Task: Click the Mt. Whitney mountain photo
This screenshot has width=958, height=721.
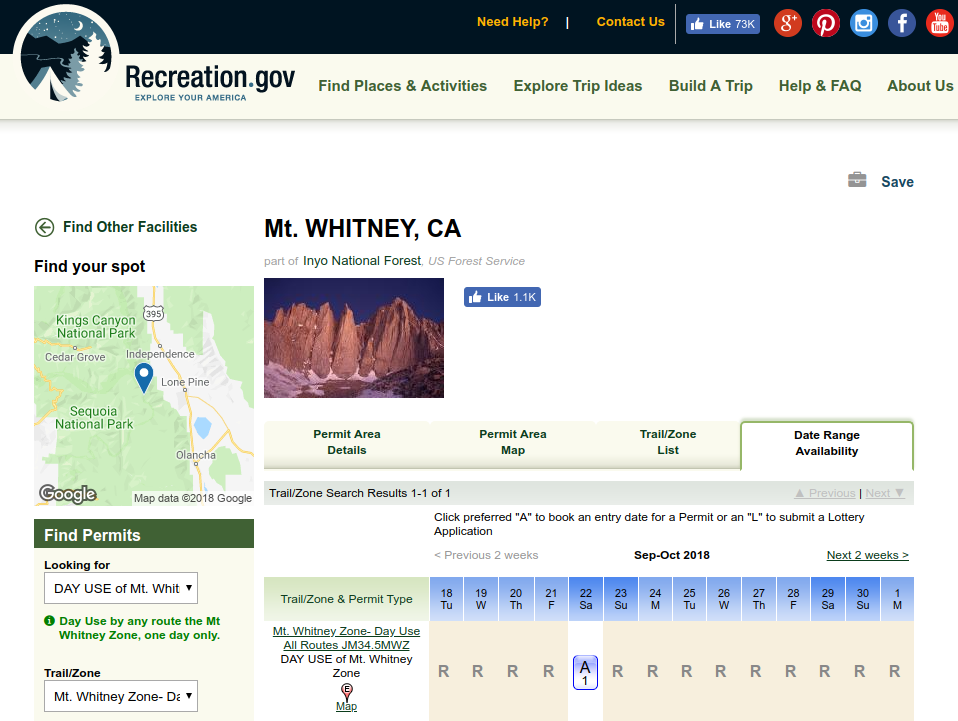Action: coord(354,338)
